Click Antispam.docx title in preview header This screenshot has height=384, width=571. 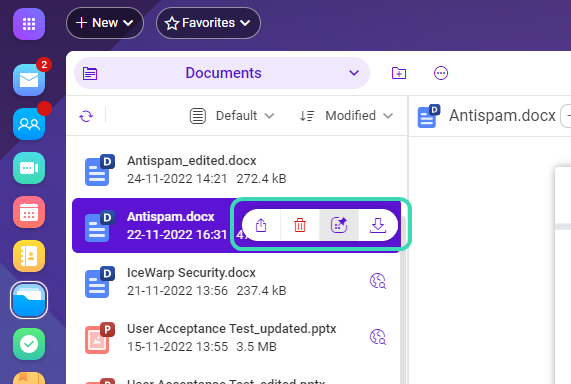point(502,116)
